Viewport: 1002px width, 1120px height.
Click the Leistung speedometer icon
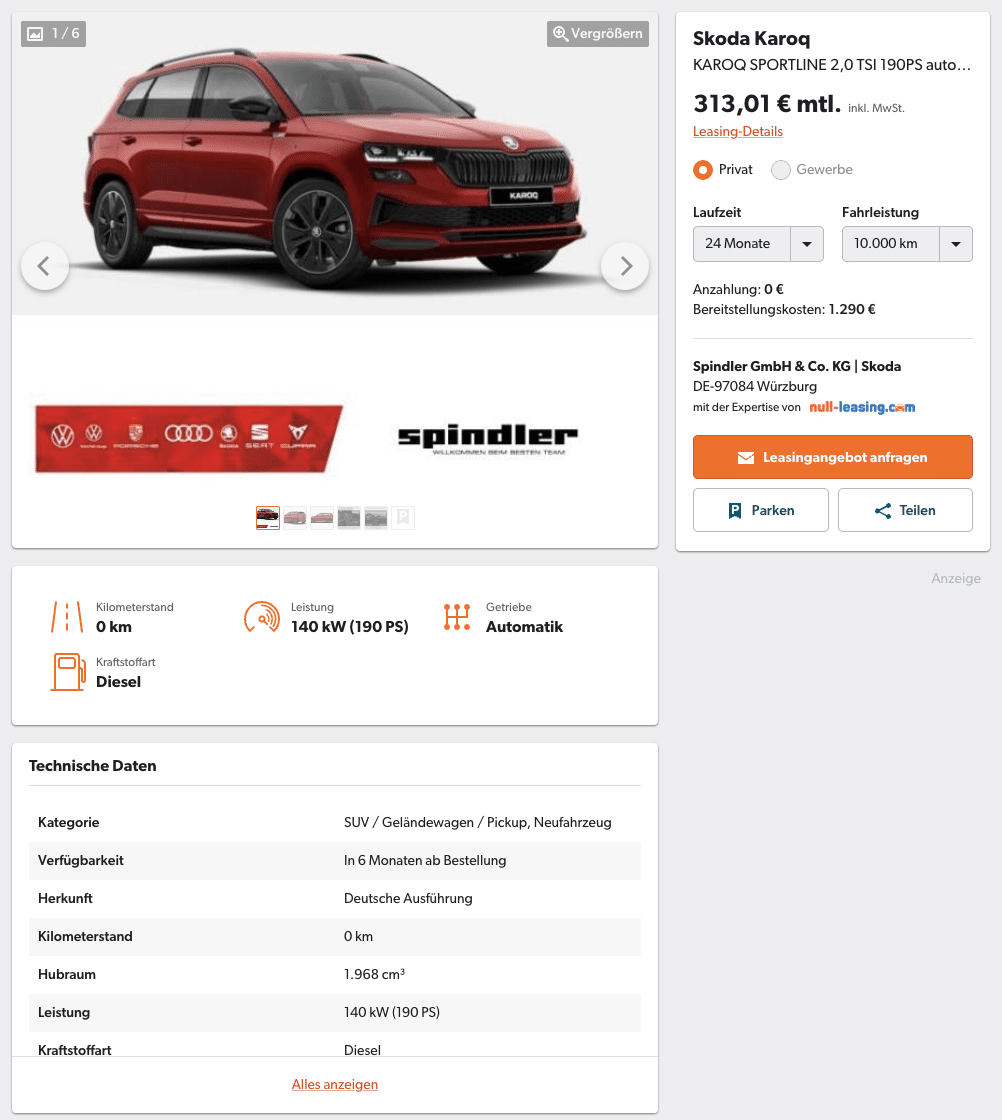(261, 617)
